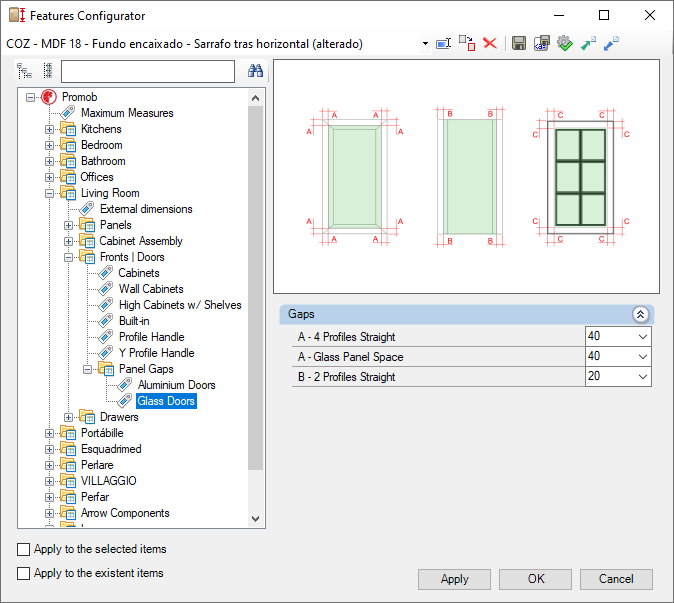674x603 pixels.
Task: Click the folder icon beside Kitchens
Action: [68, 129]
